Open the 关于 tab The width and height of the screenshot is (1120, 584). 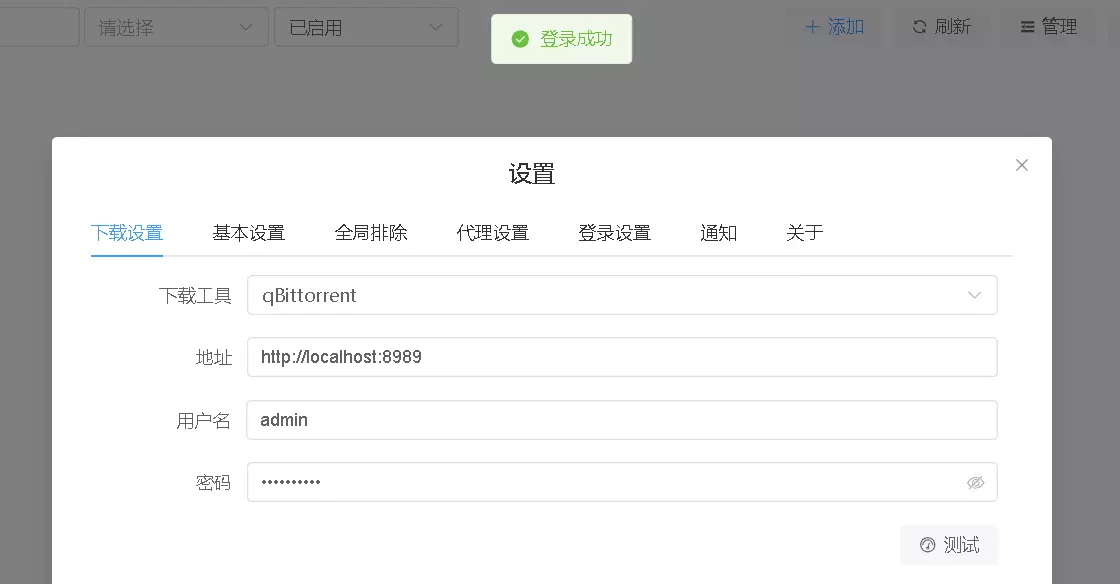804,233
